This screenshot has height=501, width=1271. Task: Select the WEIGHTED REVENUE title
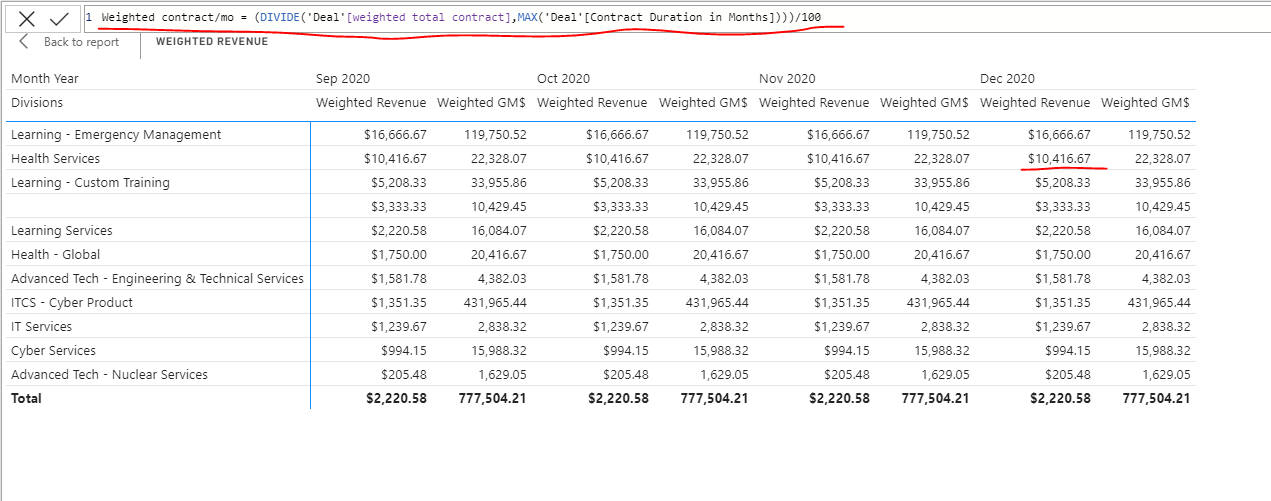coord(212,42)
